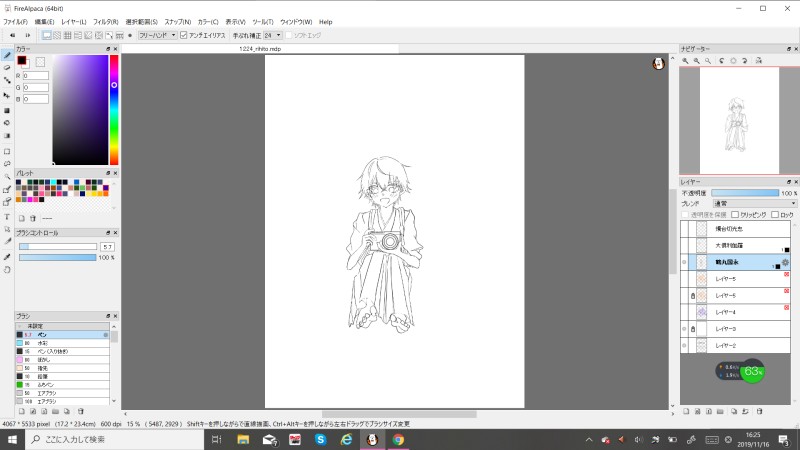
Task: Open the 手ぶれ補正 value dropdown
Action: coord(272,35)
